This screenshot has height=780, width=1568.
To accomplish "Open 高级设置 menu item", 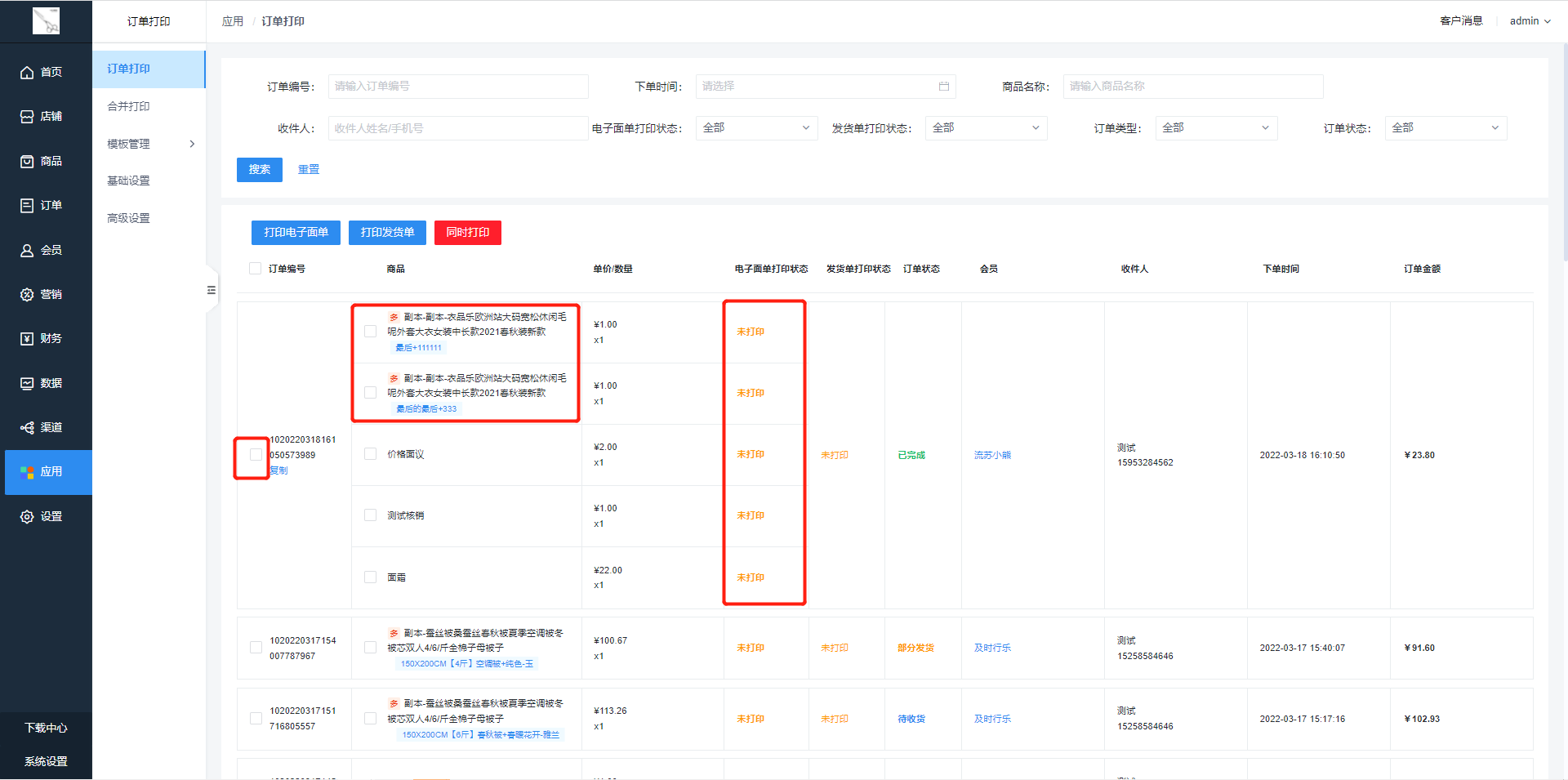I will 129,218.
